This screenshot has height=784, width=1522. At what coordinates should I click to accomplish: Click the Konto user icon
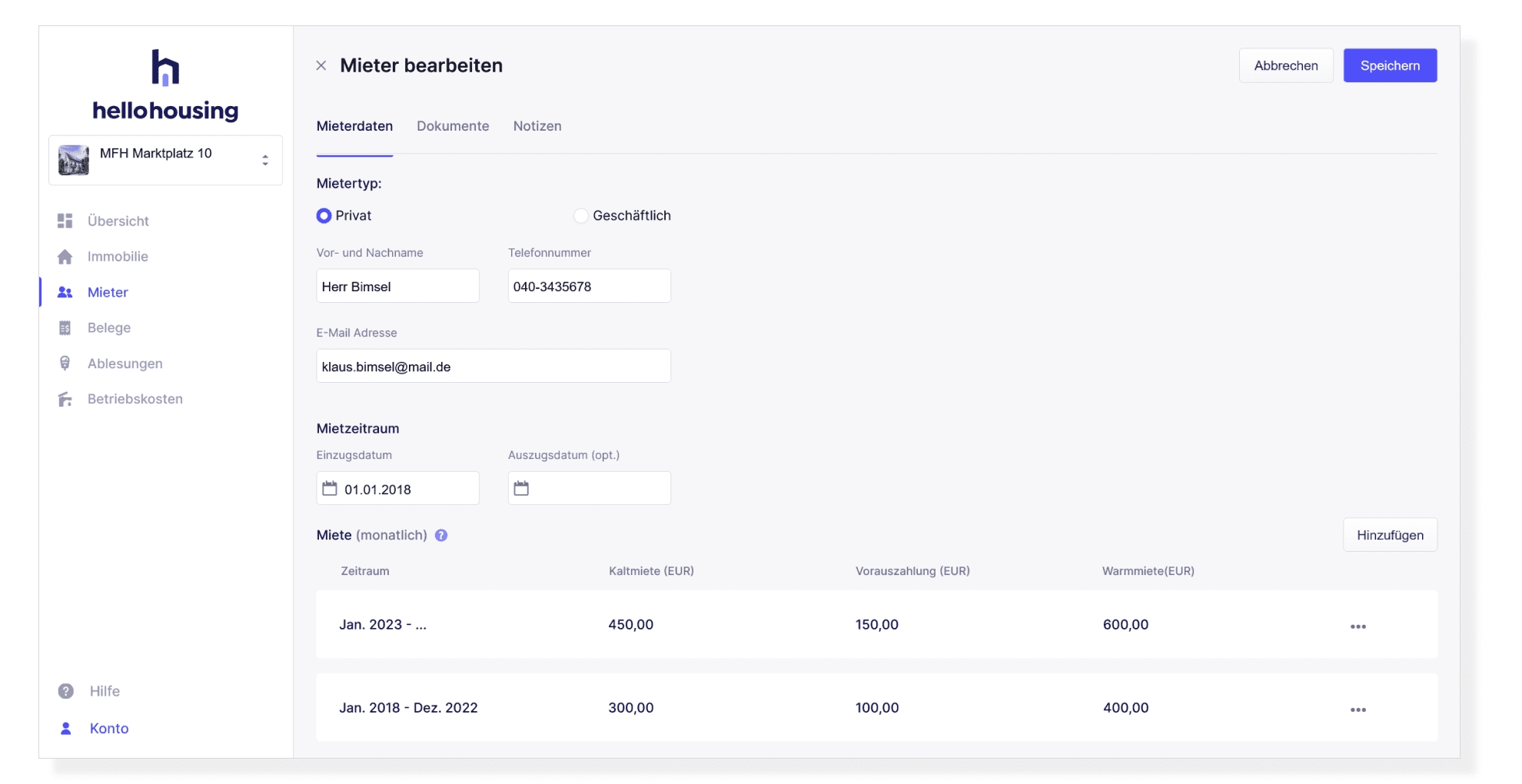(x=66, y=729)
